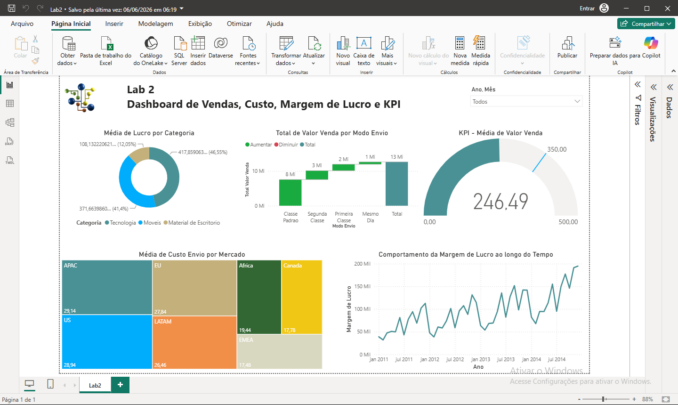The width and height of the screenshot is (678, 405).
Task: Click the Atualizar refresh icon
Action: pos(314,44)
